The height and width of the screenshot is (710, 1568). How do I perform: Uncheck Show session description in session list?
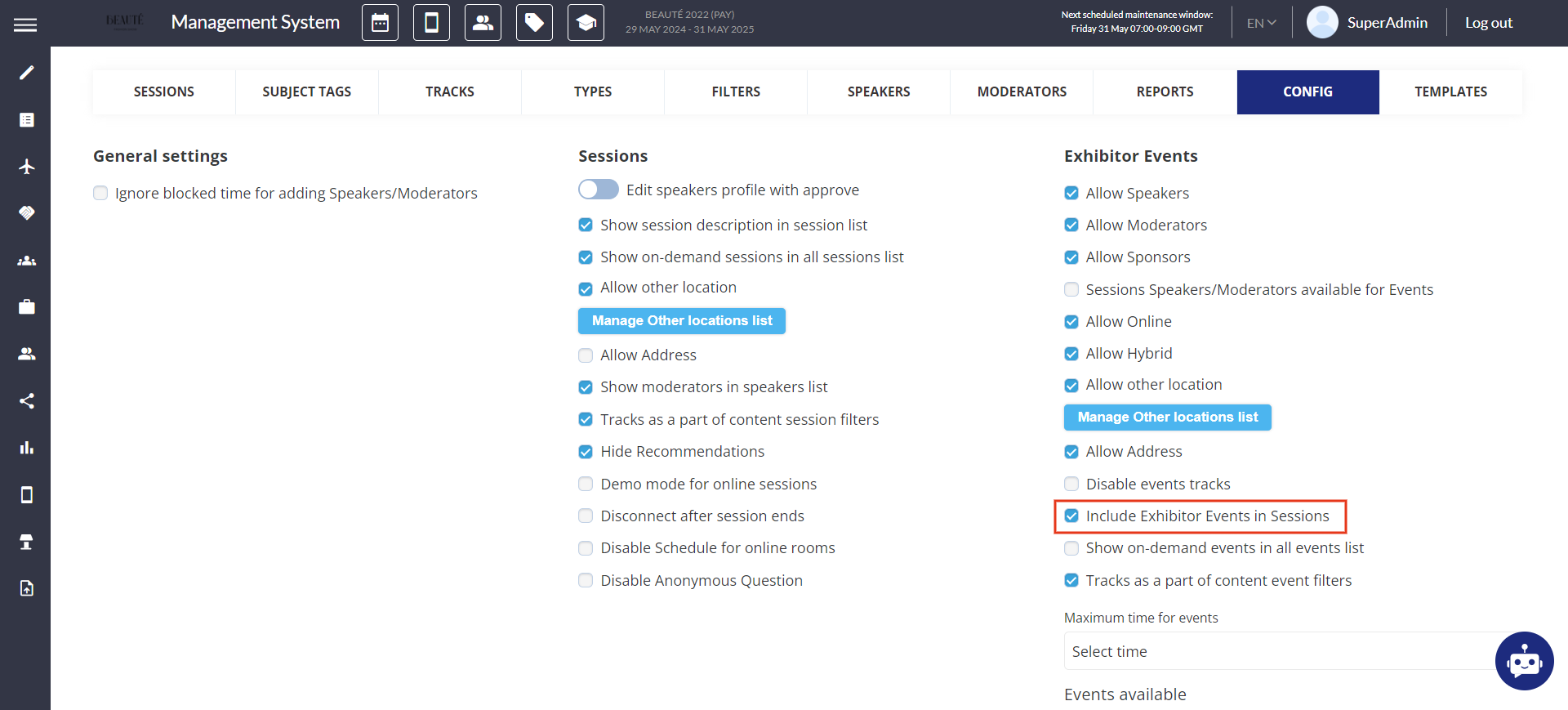click(x=586, y=226)
